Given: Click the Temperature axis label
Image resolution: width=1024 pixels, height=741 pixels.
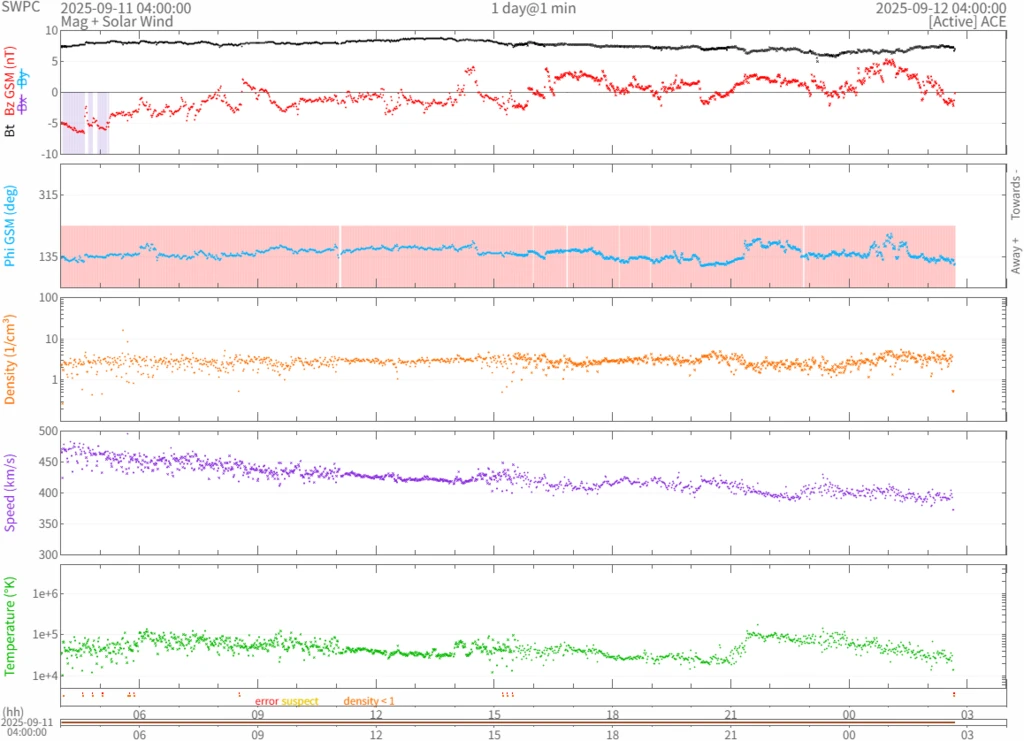Looking at the screenshot, I should [10, 626].
